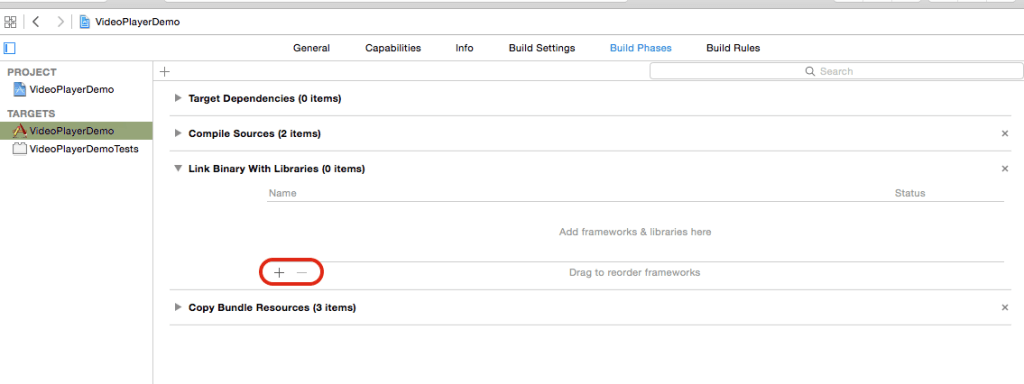Image resolution: width=1024 pixels, height=384 pixels.
Task: Open the related items grid icon
Action: [10, 22]
